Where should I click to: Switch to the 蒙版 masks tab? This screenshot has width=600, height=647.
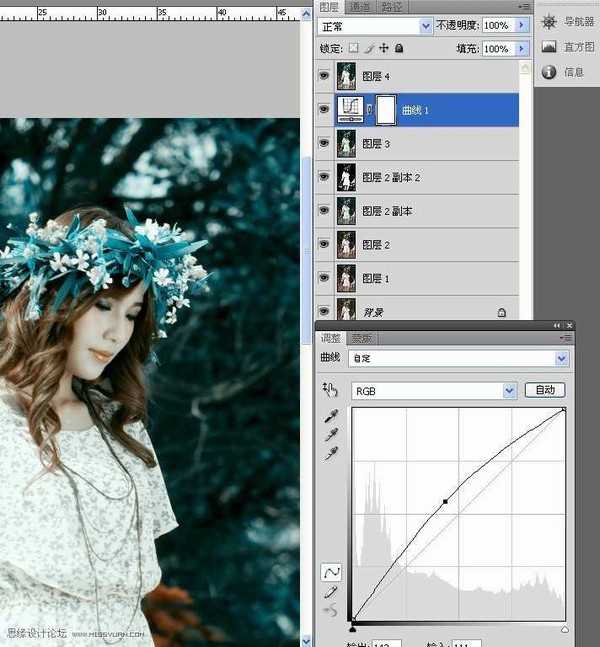(x=360, y=339)
